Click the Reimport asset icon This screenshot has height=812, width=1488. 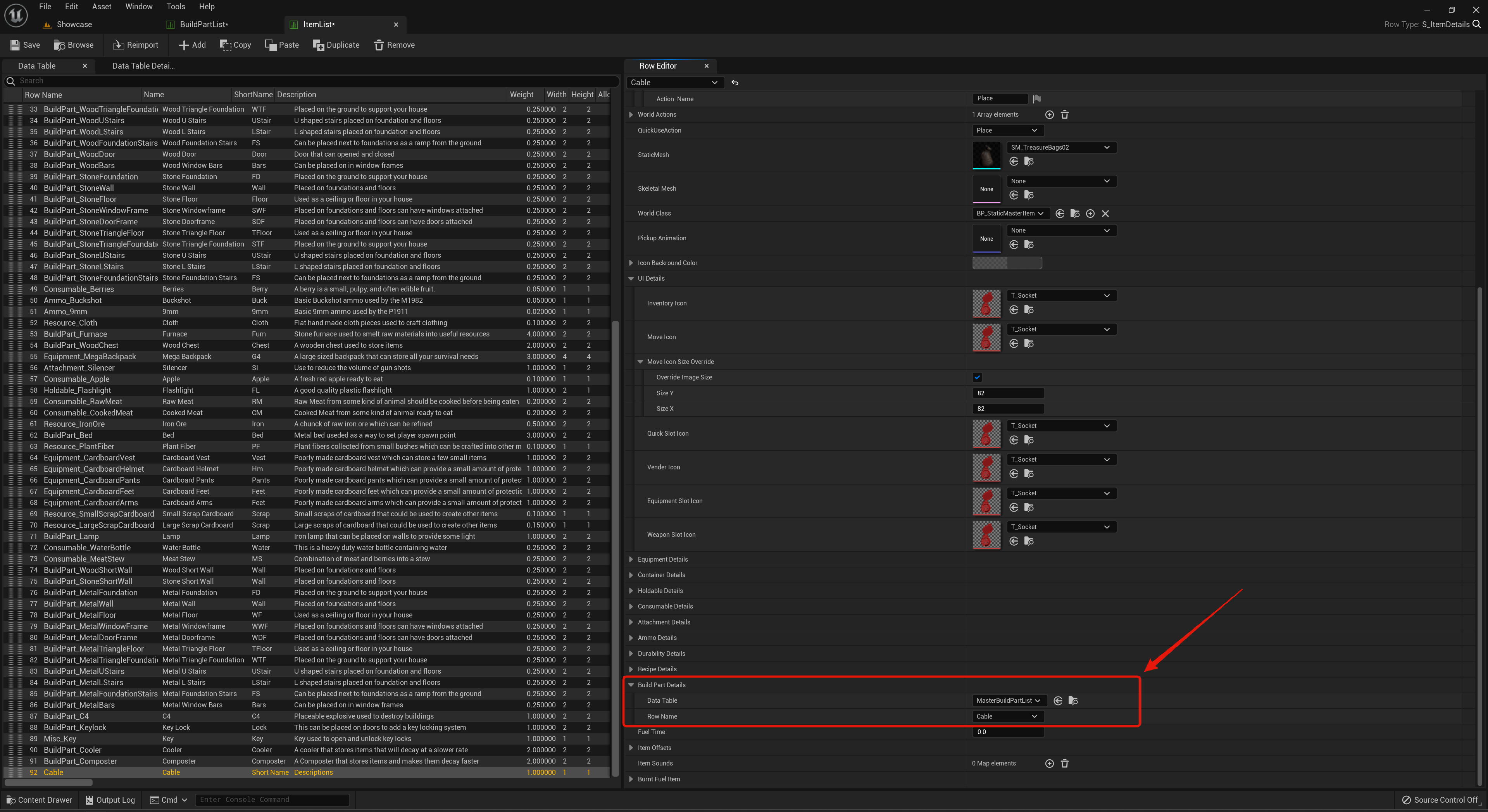click(119, 45)
